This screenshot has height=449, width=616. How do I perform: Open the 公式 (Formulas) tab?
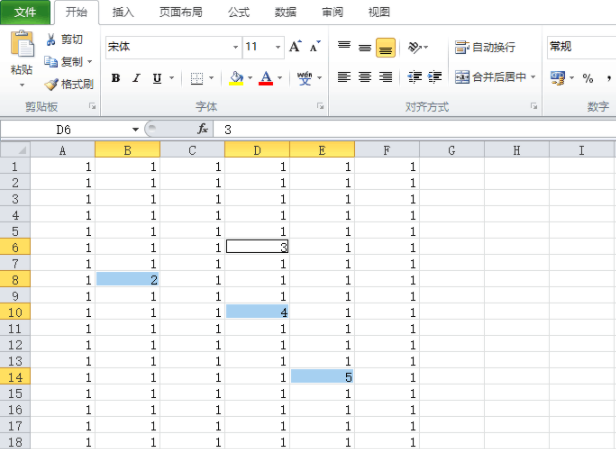[x=238, y=12]
